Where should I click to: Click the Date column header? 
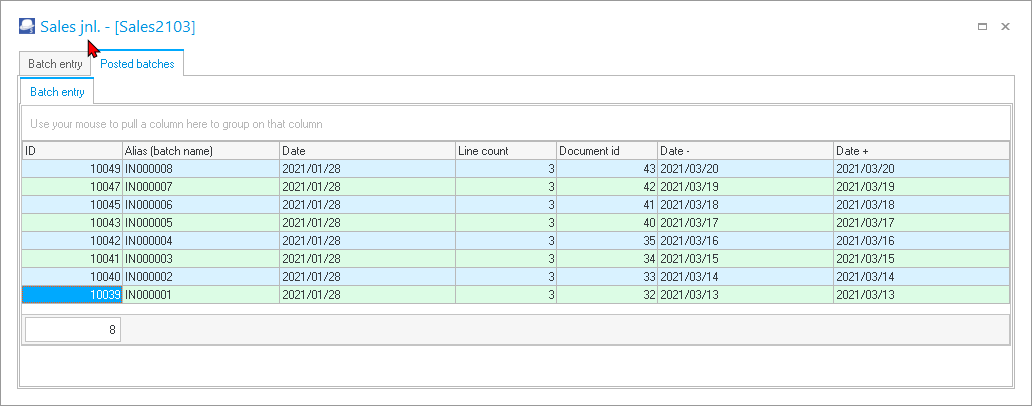tap(367, 151)
